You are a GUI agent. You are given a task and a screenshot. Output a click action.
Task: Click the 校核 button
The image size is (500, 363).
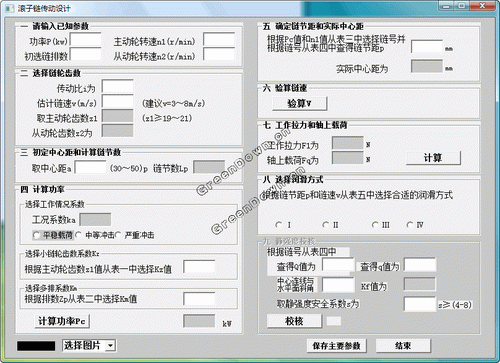click(294, 321)
